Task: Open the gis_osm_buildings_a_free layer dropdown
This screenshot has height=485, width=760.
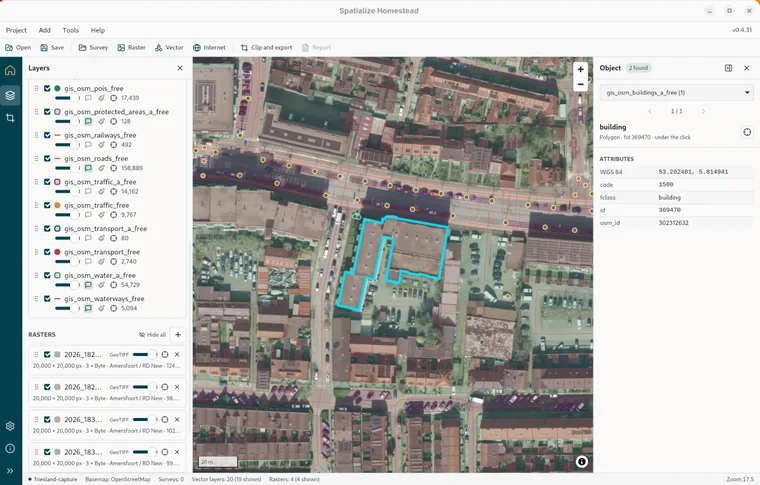Action: click(x=677, y=93)
